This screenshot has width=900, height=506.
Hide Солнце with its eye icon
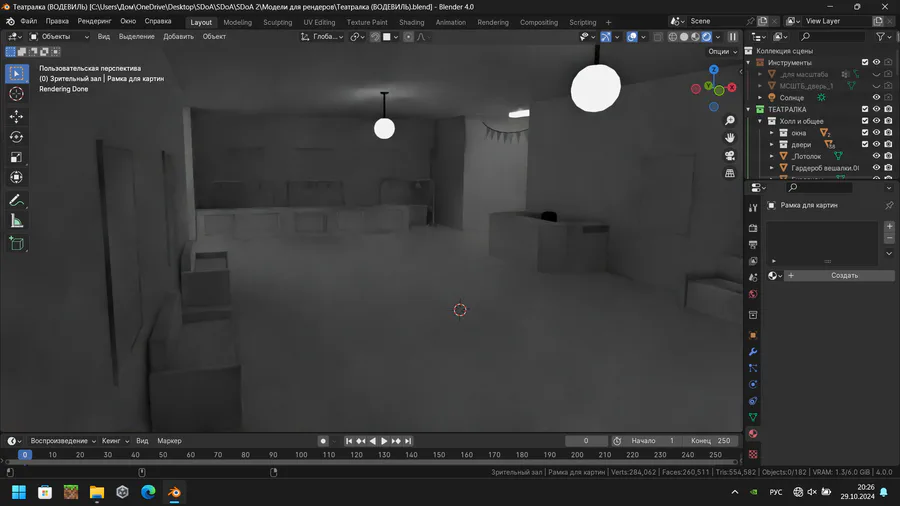coord(876,97)
